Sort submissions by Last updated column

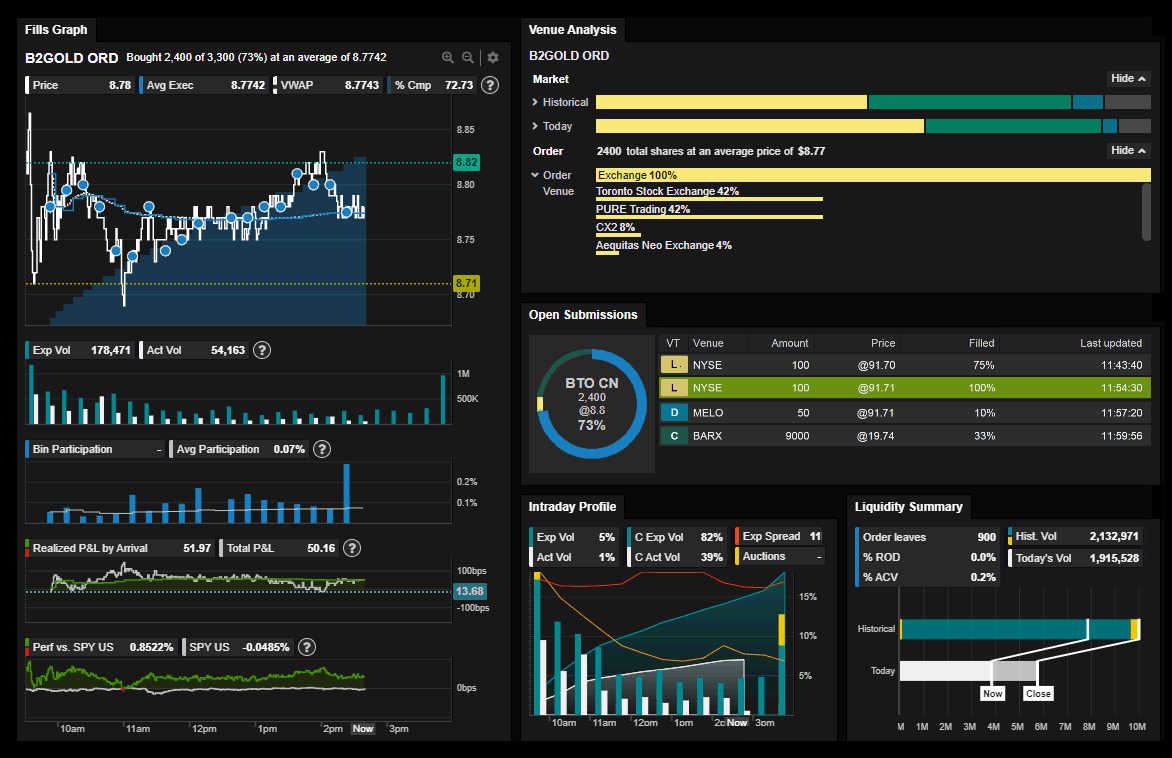1111,343
